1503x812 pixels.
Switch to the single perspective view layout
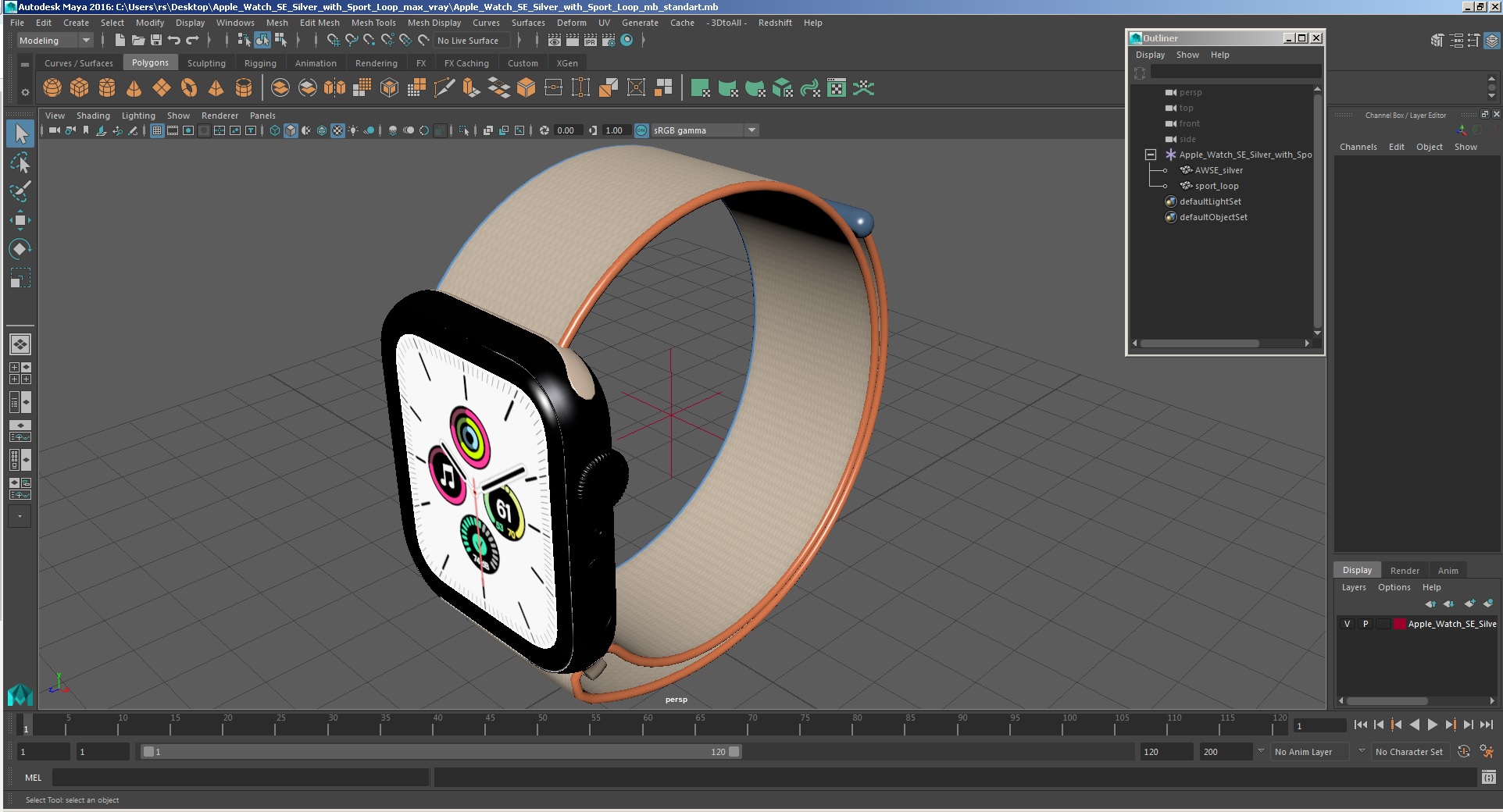point(20,344)
